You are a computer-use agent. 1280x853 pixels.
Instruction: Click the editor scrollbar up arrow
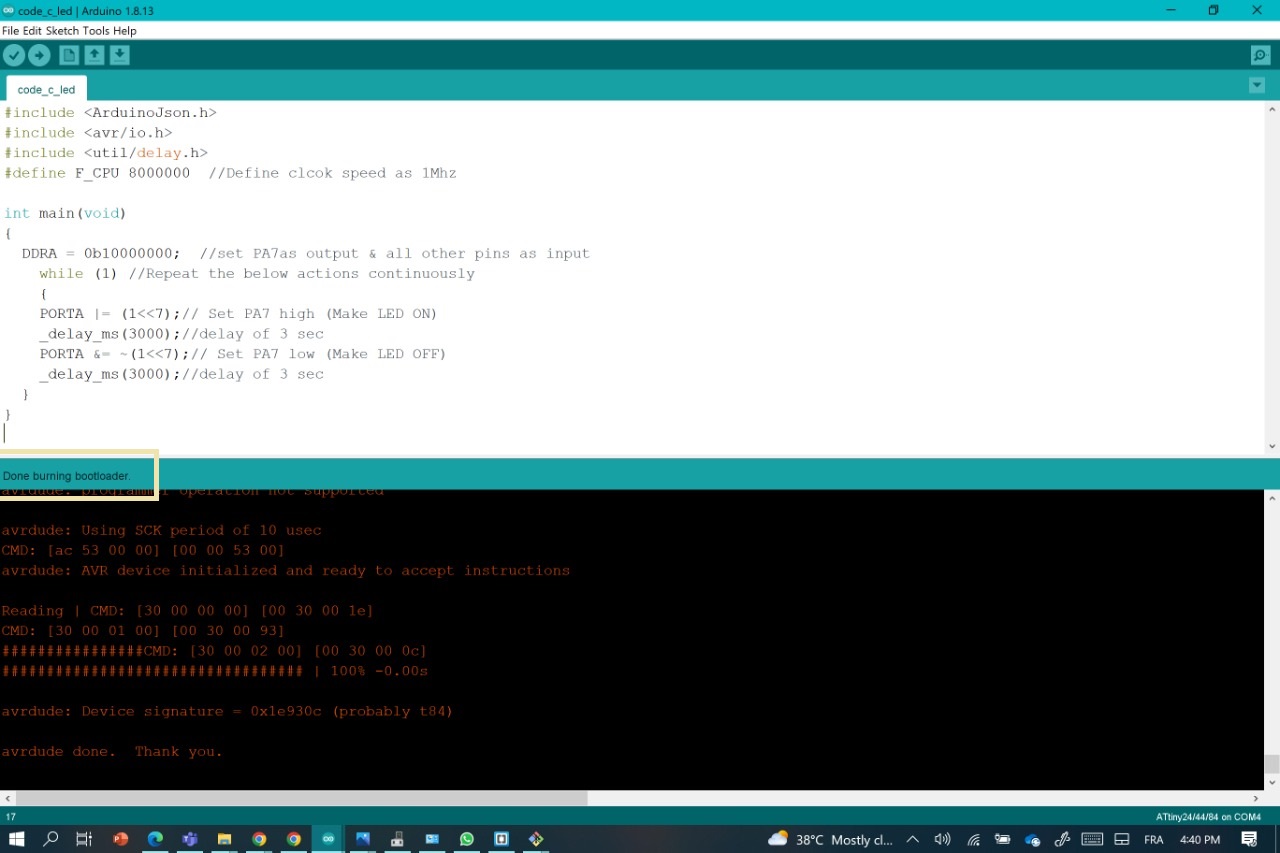[x=1272, y=109]
